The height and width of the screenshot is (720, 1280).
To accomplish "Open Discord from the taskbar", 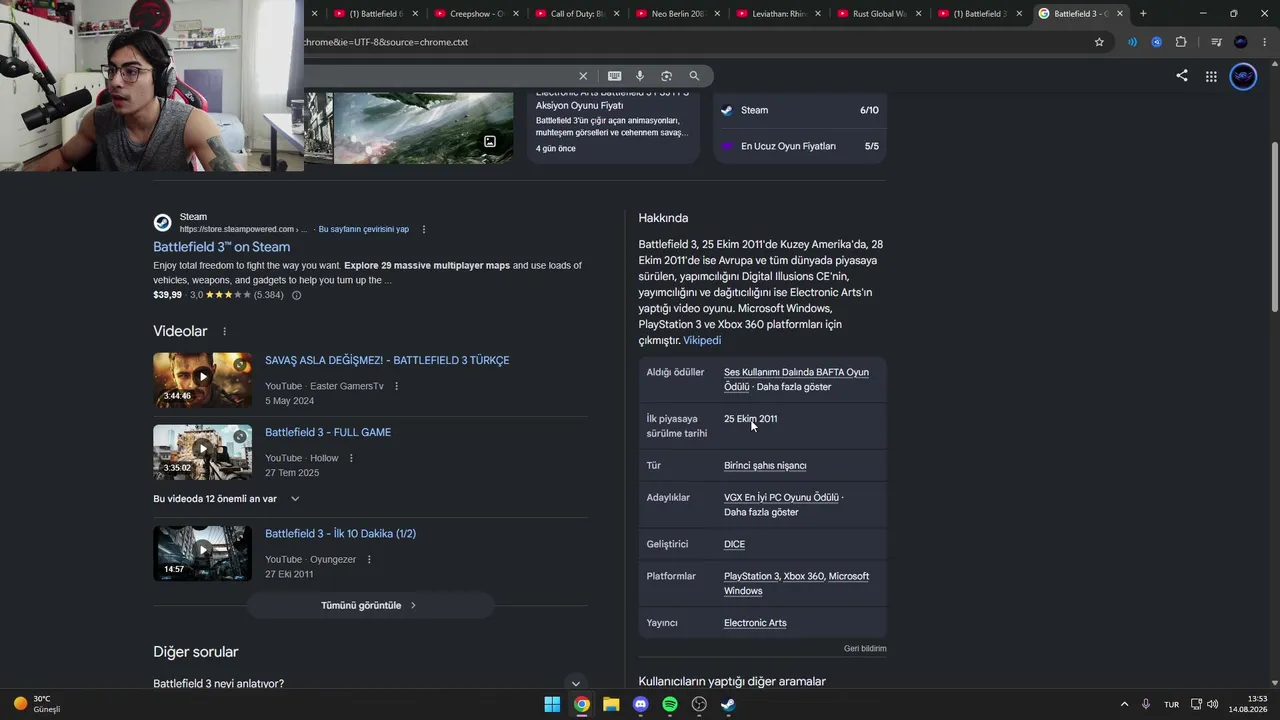I will coord(641,704).
